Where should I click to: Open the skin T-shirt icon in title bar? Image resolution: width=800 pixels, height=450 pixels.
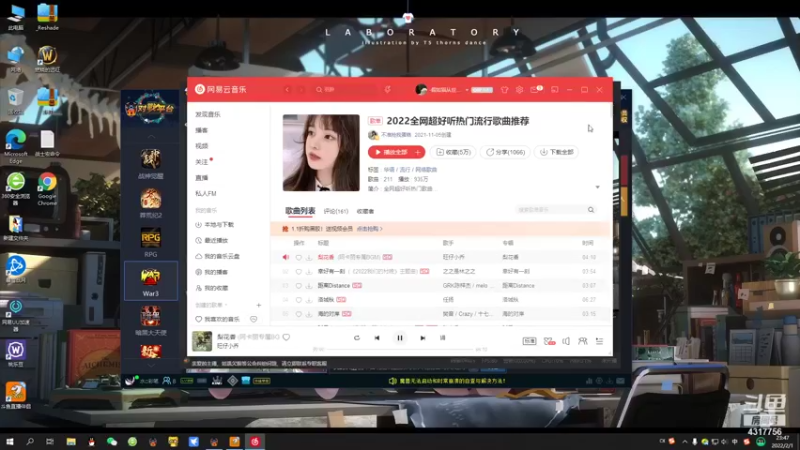tap(505, 90)
